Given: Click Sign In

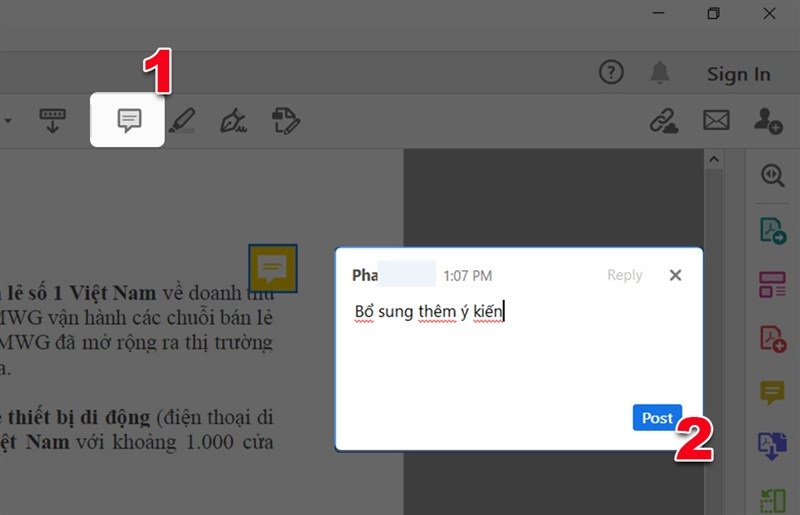Looking at the screenshot, I should coord(738,75).
